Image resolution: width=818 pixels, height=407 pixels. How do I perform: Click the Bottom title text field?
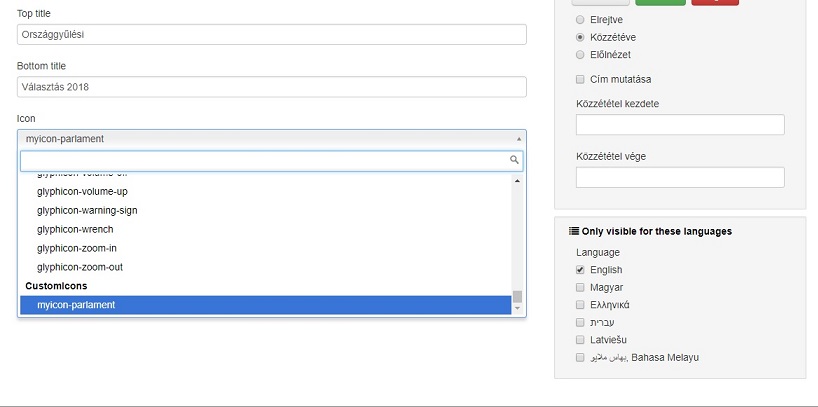272,87
